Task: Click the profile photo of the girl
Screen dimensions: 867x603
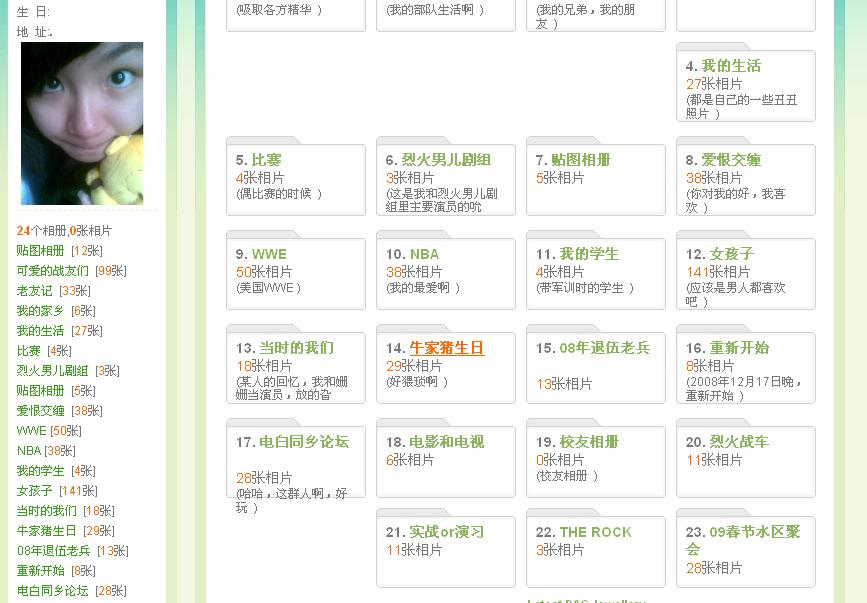Action: tap(82, 123)
